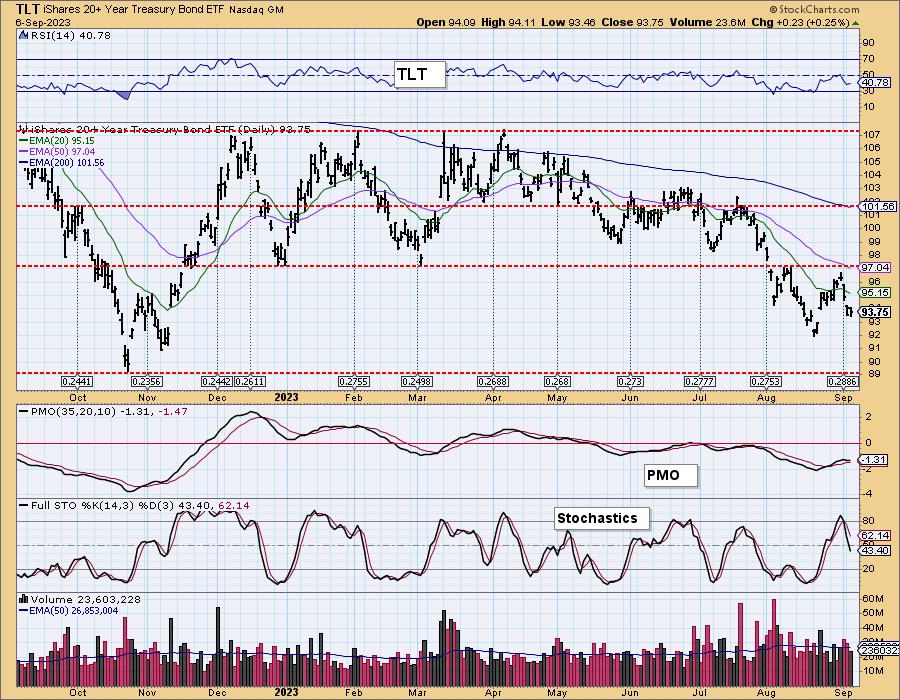Click the boxed 'Stochastics' annotation label
This screenshot has height=700, width=900.
[602, 519]
